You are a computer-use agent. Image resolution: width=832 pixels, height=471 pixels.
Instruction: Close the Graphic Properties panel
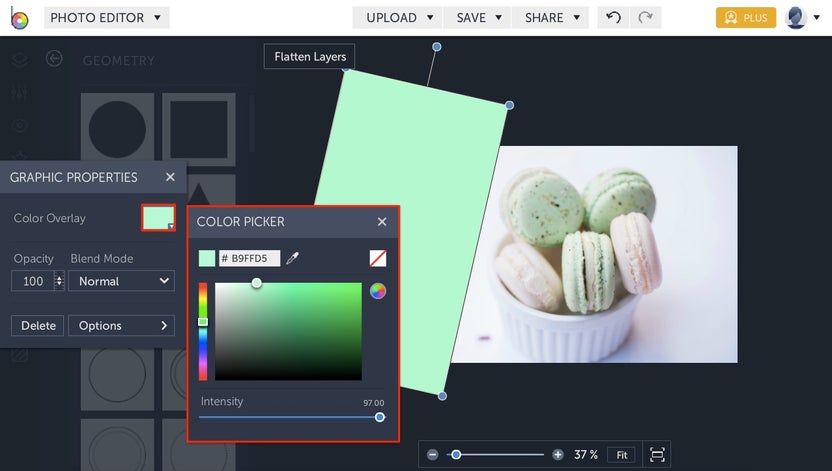coord(170,177)
